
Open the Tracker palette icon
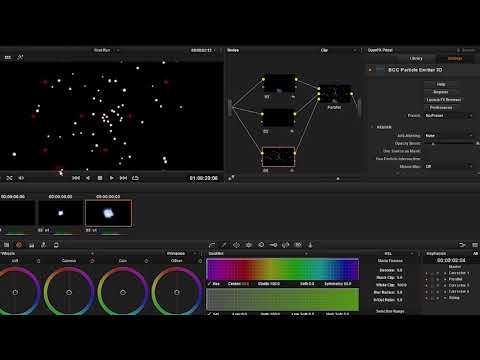point(249,245)
